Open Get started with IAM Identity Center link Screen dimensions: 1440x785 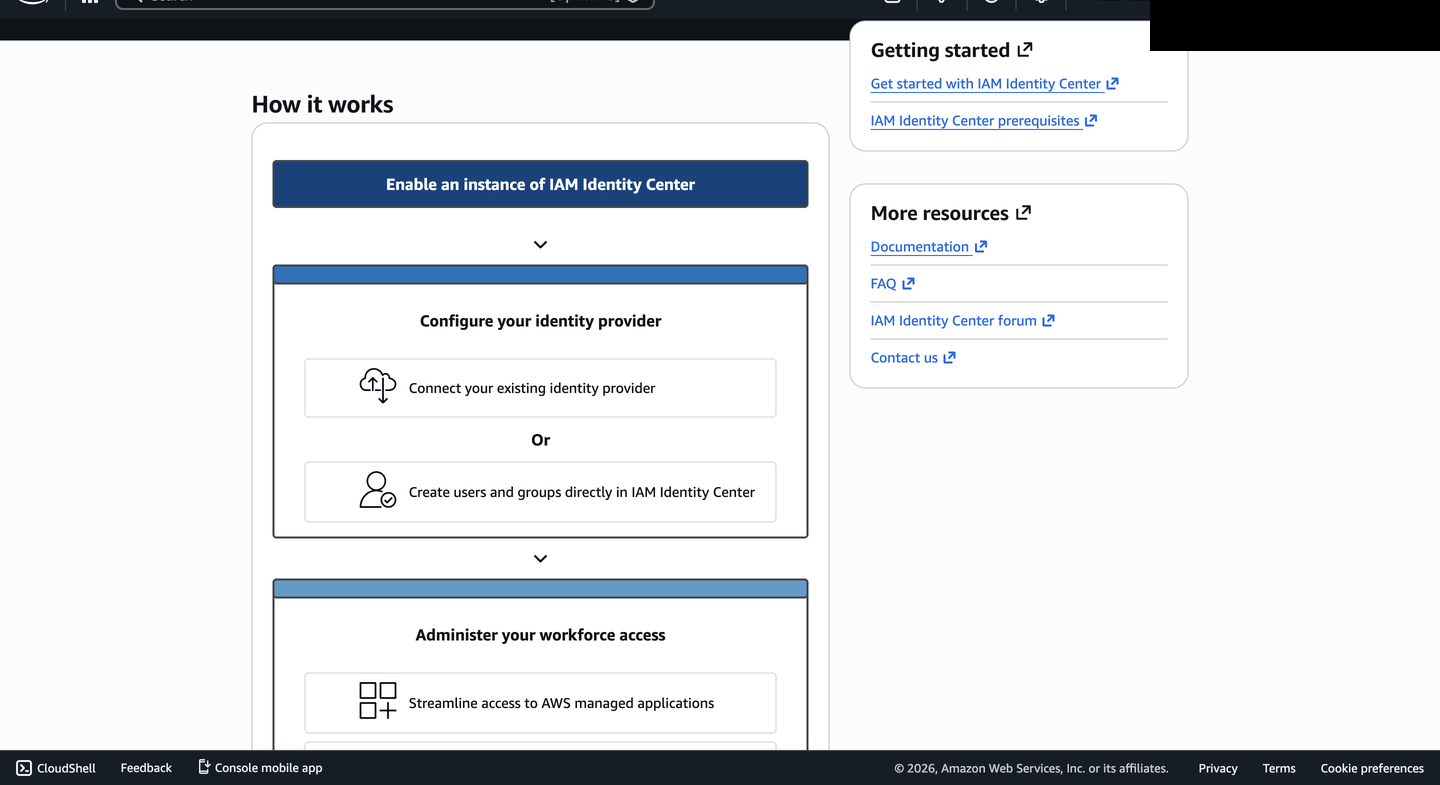(x=994, y=84)
